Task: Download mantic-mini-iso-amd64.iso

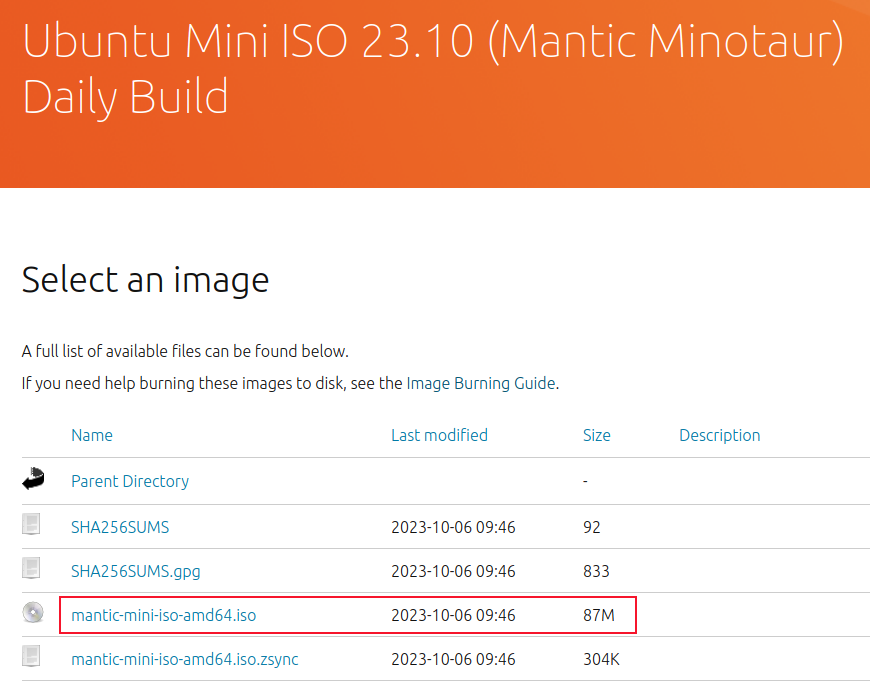Action: tap(163, 615)
